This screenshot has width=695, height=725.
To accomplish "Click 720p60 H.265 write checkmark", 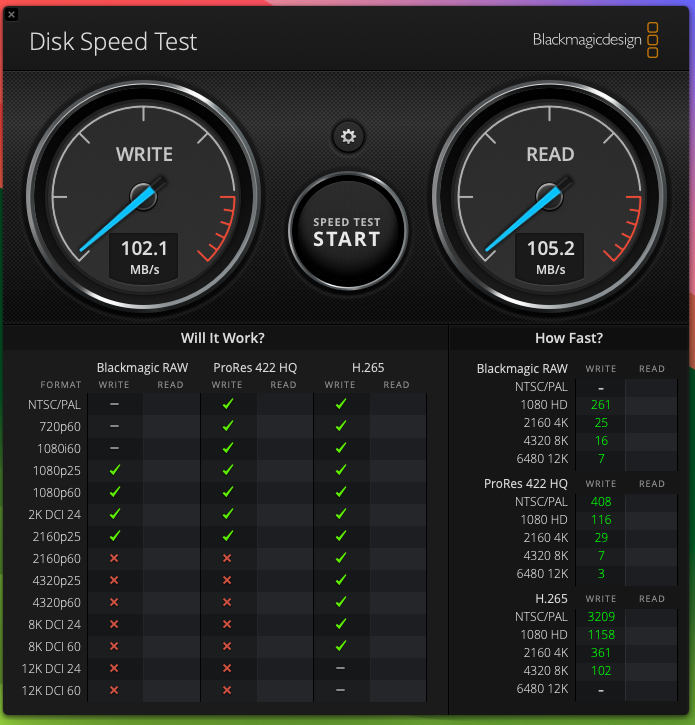I will pos(341,426).
